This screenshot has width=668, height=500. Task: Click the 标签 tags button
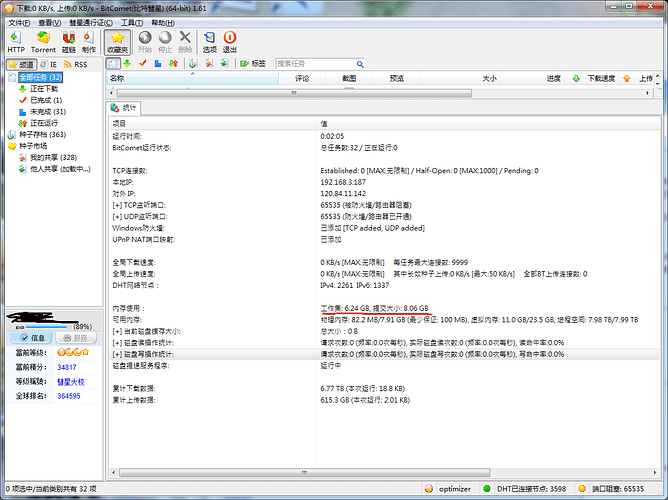(x=253, y=63)
